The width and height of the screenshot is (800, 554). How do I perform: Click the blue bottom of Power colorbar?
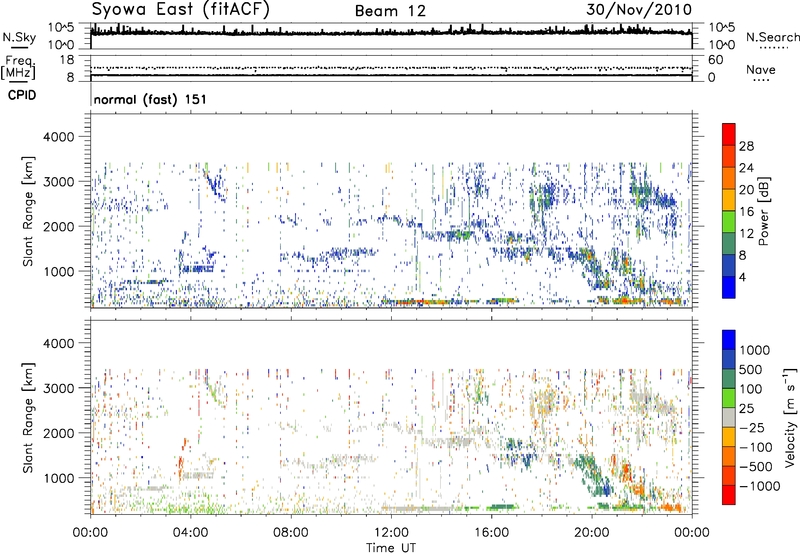coord(729,287)
